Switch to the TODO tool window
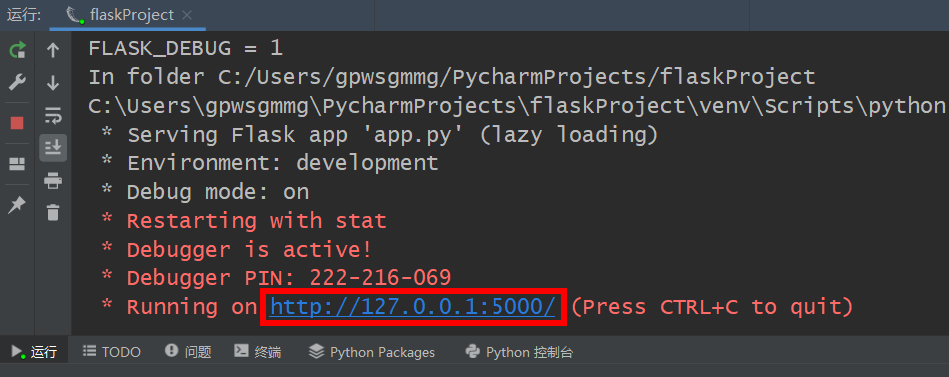The width and height of the screenshot is (949, 377). [x=112, y=352]
